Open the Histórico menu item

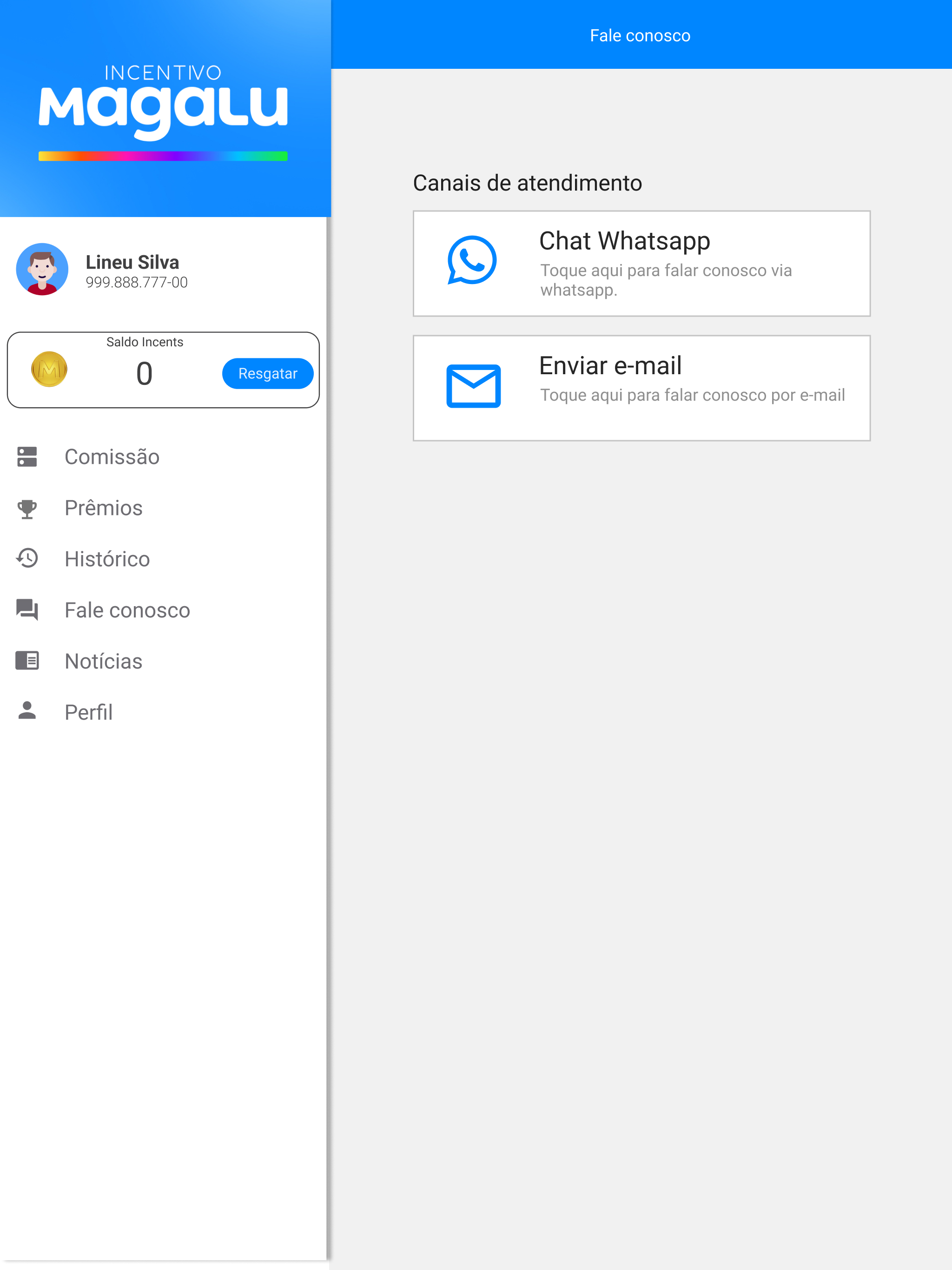(x=163, y=559)
